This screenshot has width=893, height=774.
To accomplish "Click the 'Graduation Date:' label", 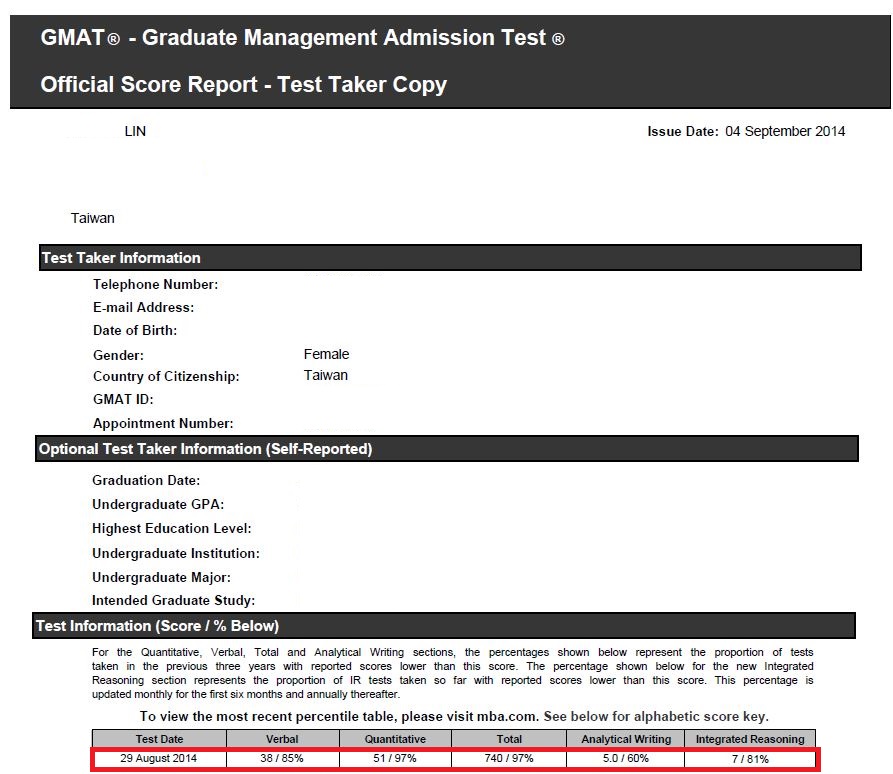I will [146, 480].
